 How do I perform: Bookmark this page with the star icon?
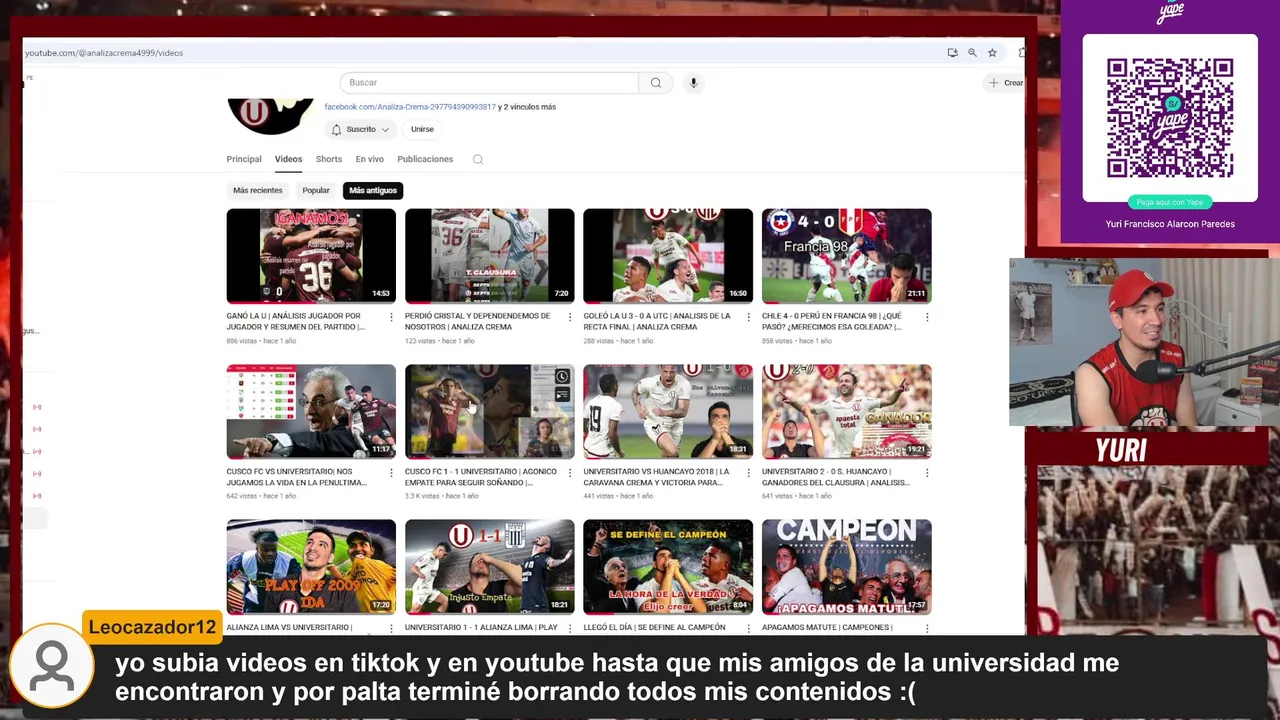[992, 52]
